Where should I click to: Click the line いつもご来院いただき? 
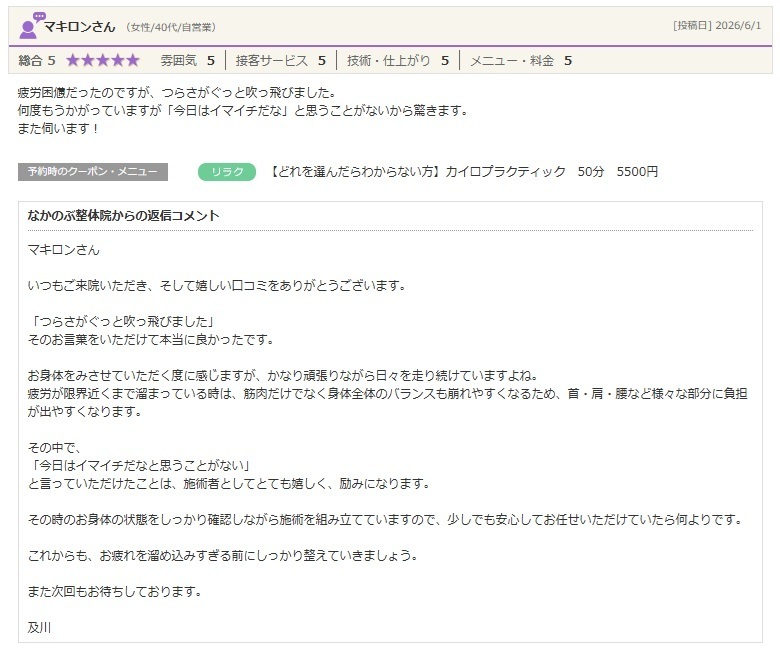coord(217,285)
